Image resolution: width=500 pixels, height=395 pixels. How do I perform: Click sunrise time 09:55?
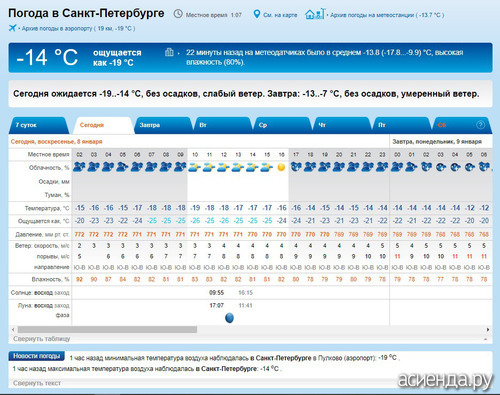(216, 293)
